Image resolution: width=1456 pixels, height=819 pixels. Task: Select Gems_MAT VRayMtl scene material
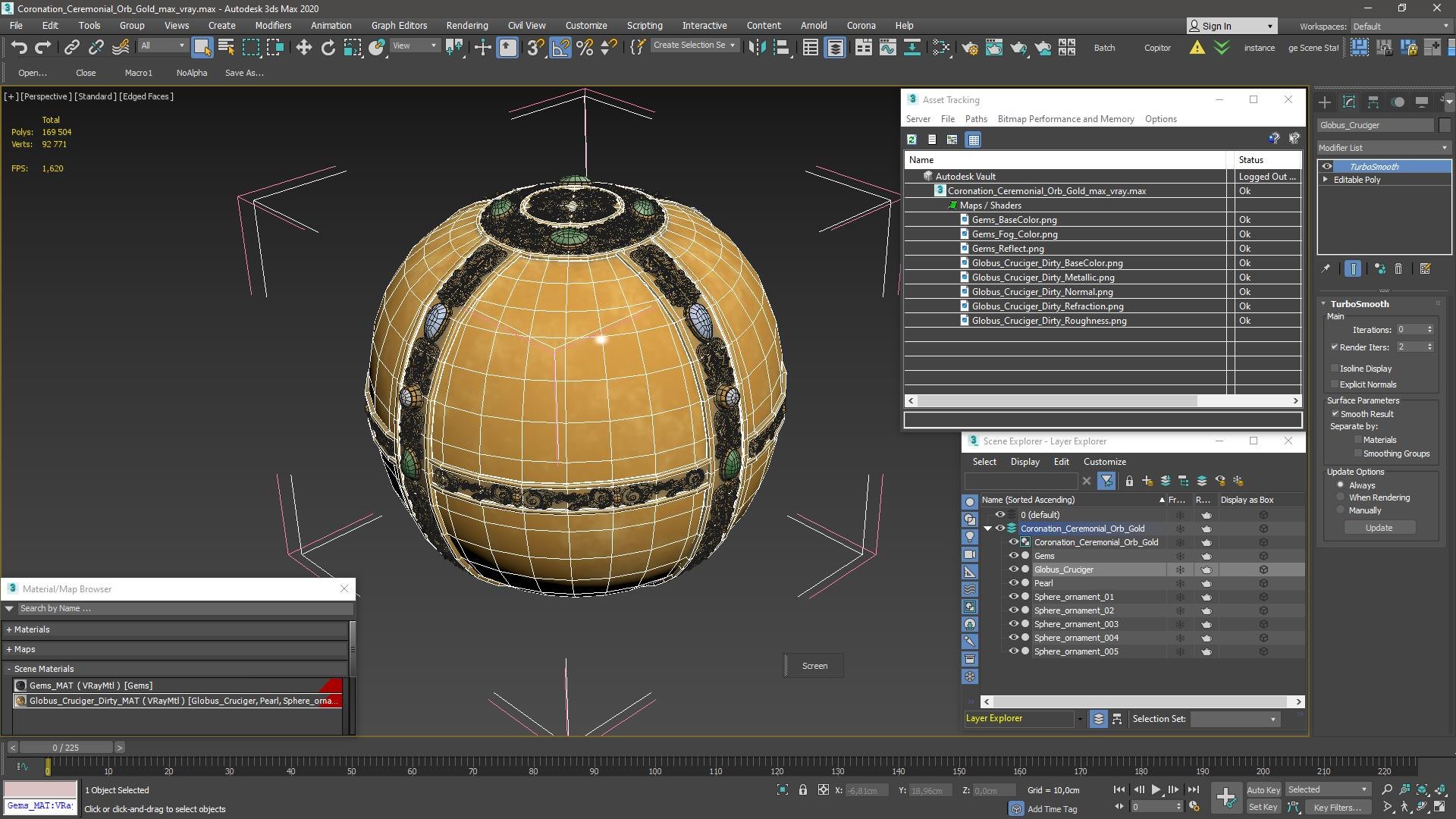[177, 686]
